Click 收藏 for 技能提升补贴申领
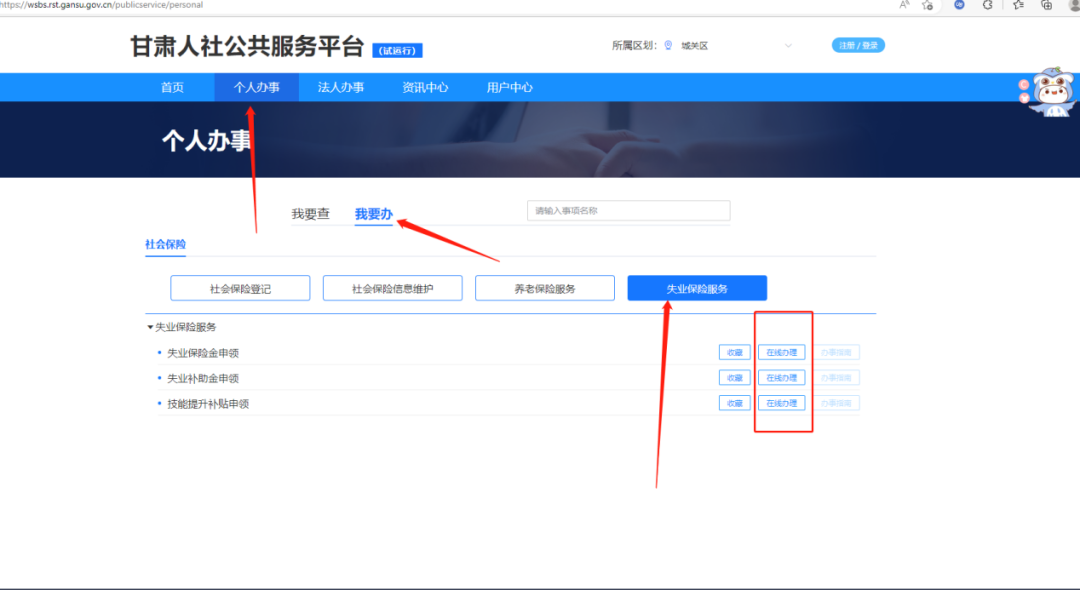The image size is (1080, 590). [x=734, y=403]
